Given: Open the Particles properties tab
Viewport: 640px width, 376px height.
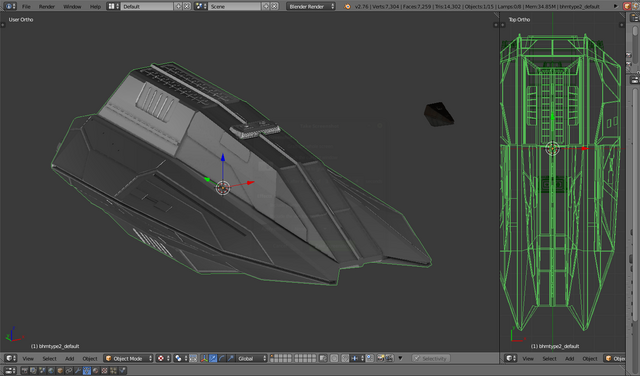Looking at the screenshot, I should click(113, 371).
